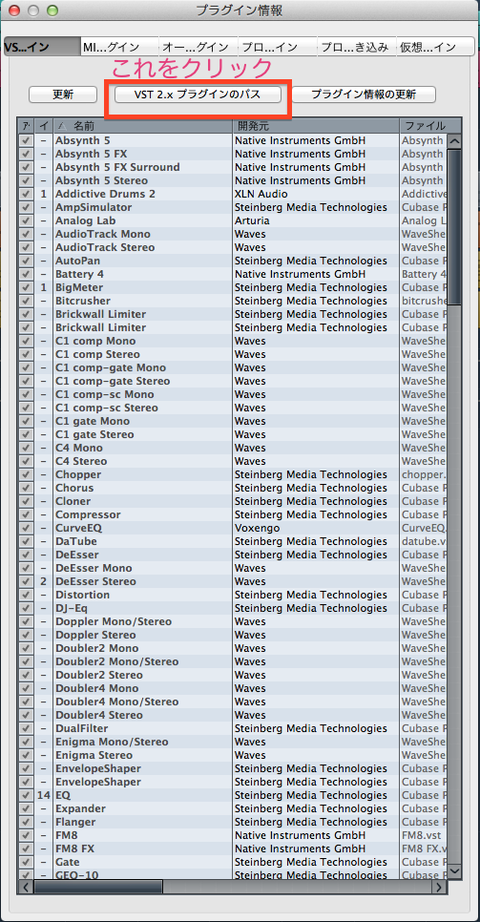Viewport: 480px width, 922px height.
Task: Select the Compressor row
Action: click(234, 515)
